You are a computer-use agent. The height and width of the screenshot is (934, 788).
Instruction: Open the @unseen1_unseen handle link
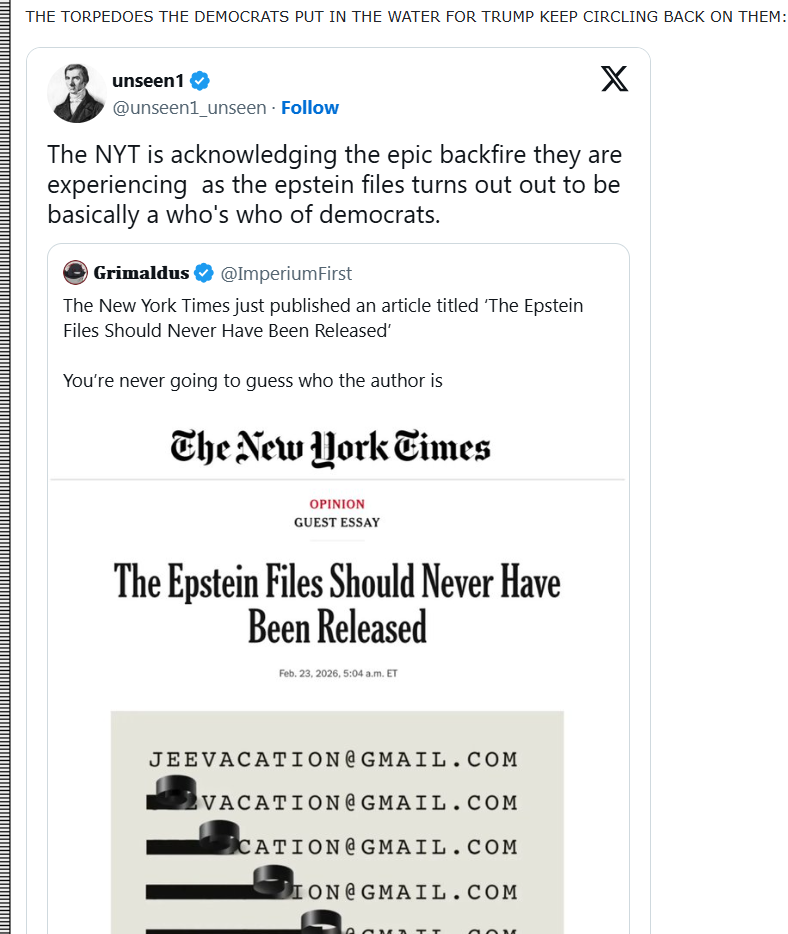click(189, 108)
